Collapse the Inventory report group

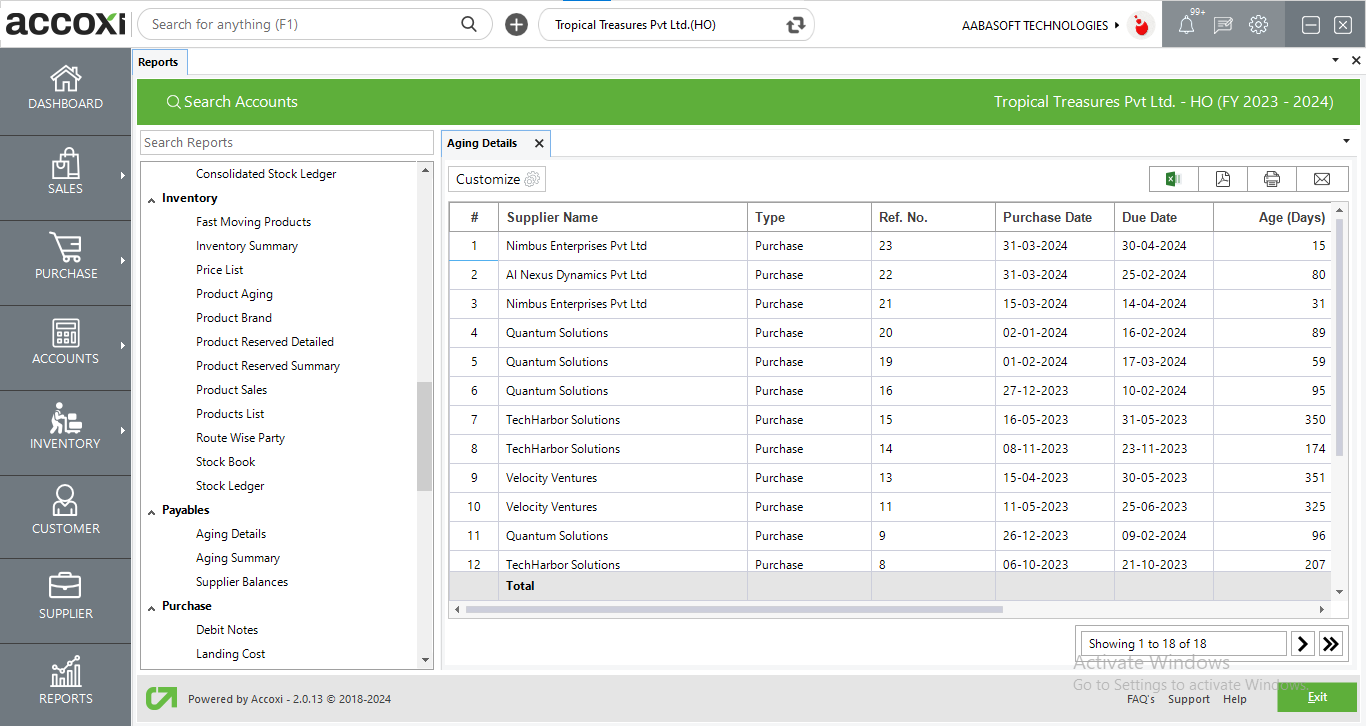tap(152, 199)
